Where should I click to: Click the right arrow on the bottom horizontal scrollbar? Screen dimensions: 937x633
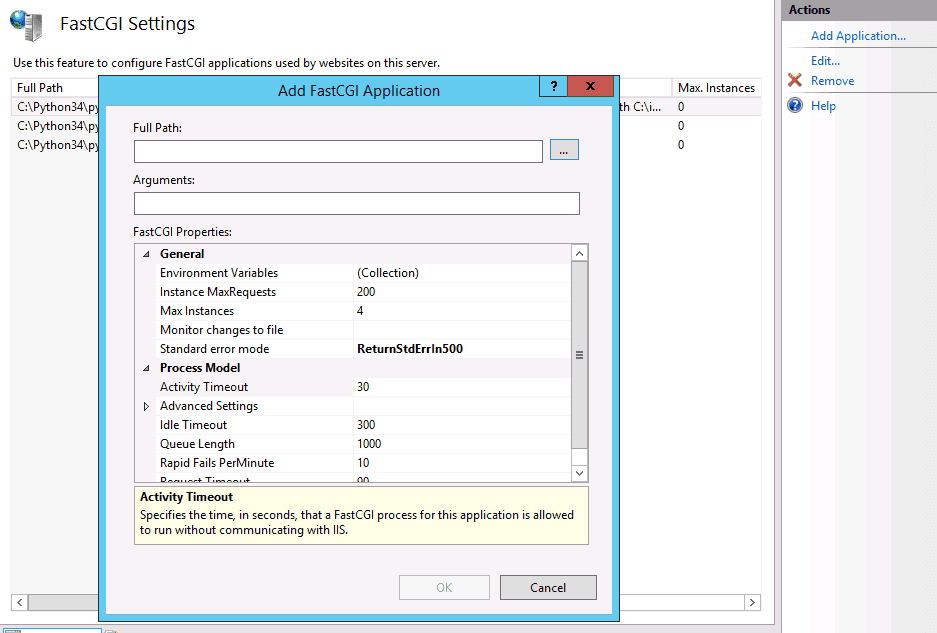coord(752,602)
